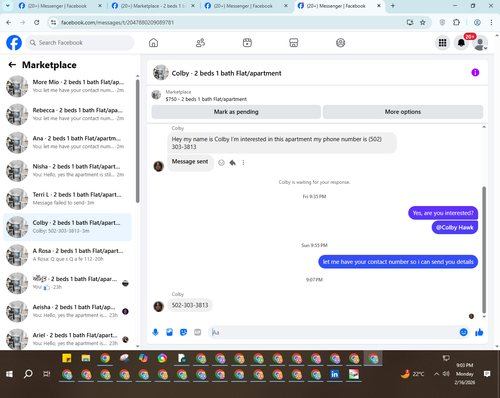Open Terri L conversation
Screen dimensions: 500x398
67,199
